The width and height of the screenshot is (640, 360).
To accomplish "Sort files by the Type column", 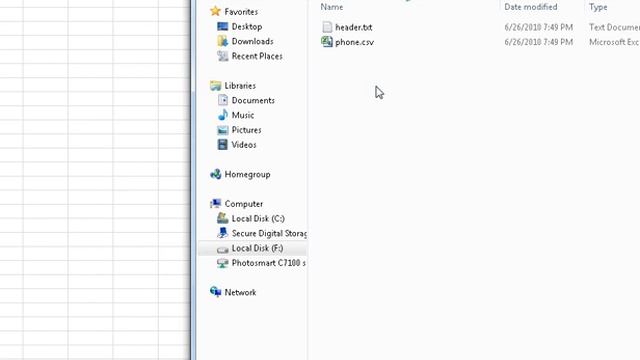I will coord(598,7).
